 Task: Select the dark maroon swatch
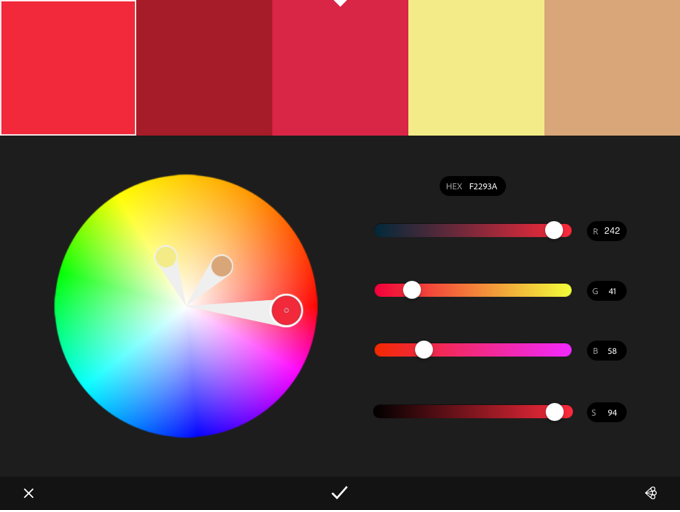[204, 68]
